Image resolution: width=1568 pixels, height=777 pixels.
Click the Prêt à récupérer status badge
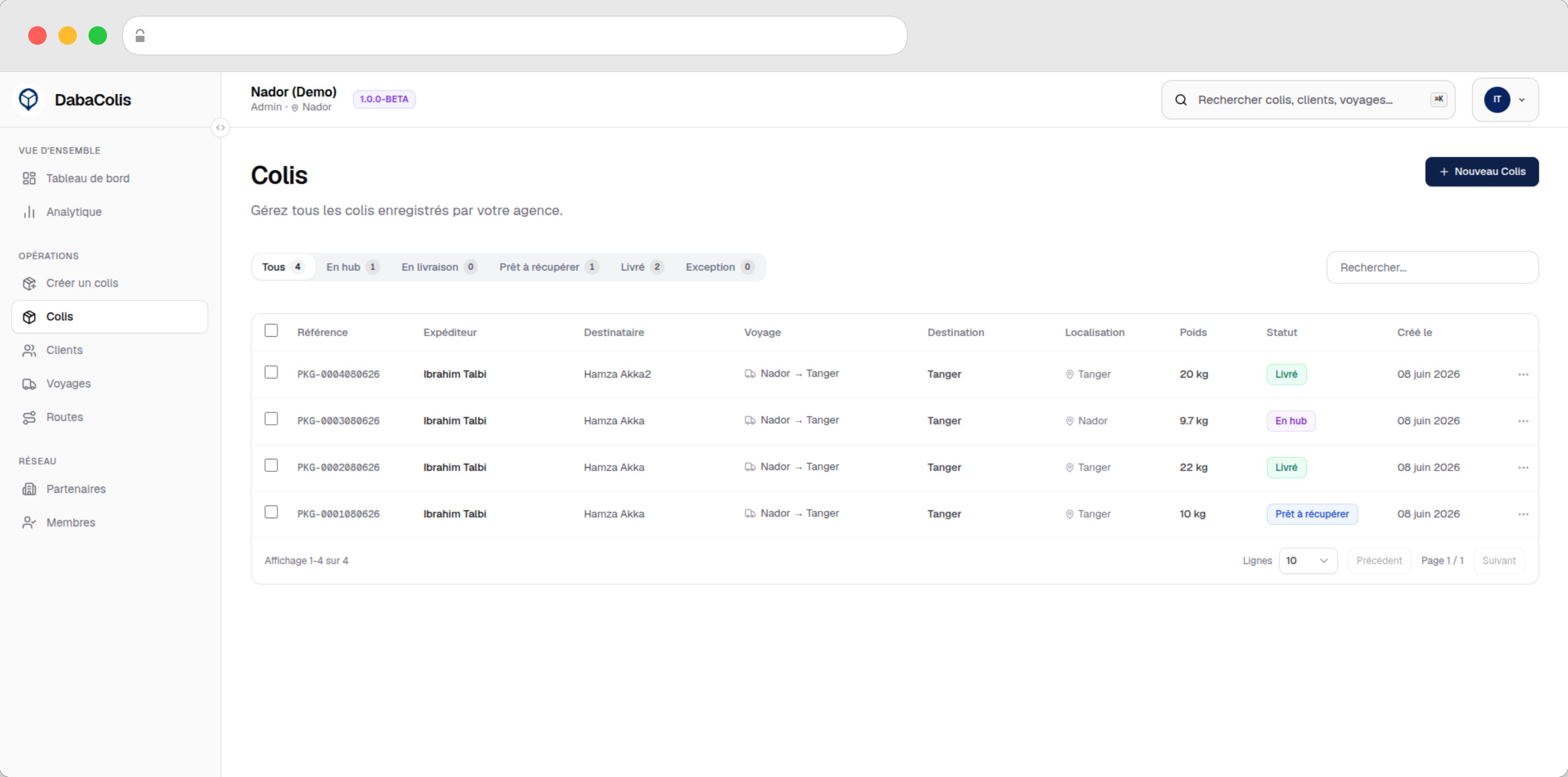click(x=1312, y=515)
